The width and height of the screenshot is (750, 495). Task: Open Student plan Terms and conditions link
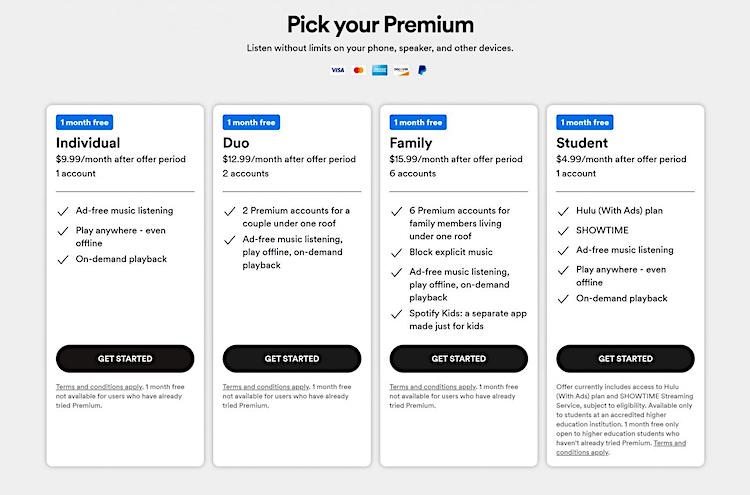tap(621, 448)
